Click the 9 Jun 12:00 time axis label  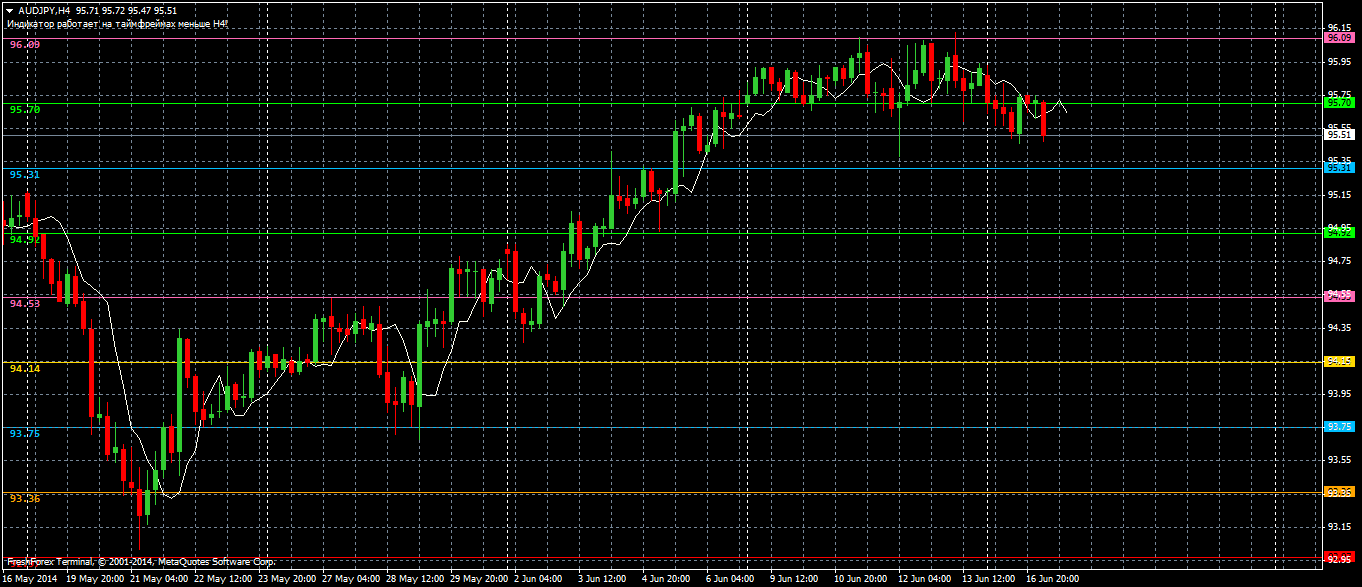[796, 579]
